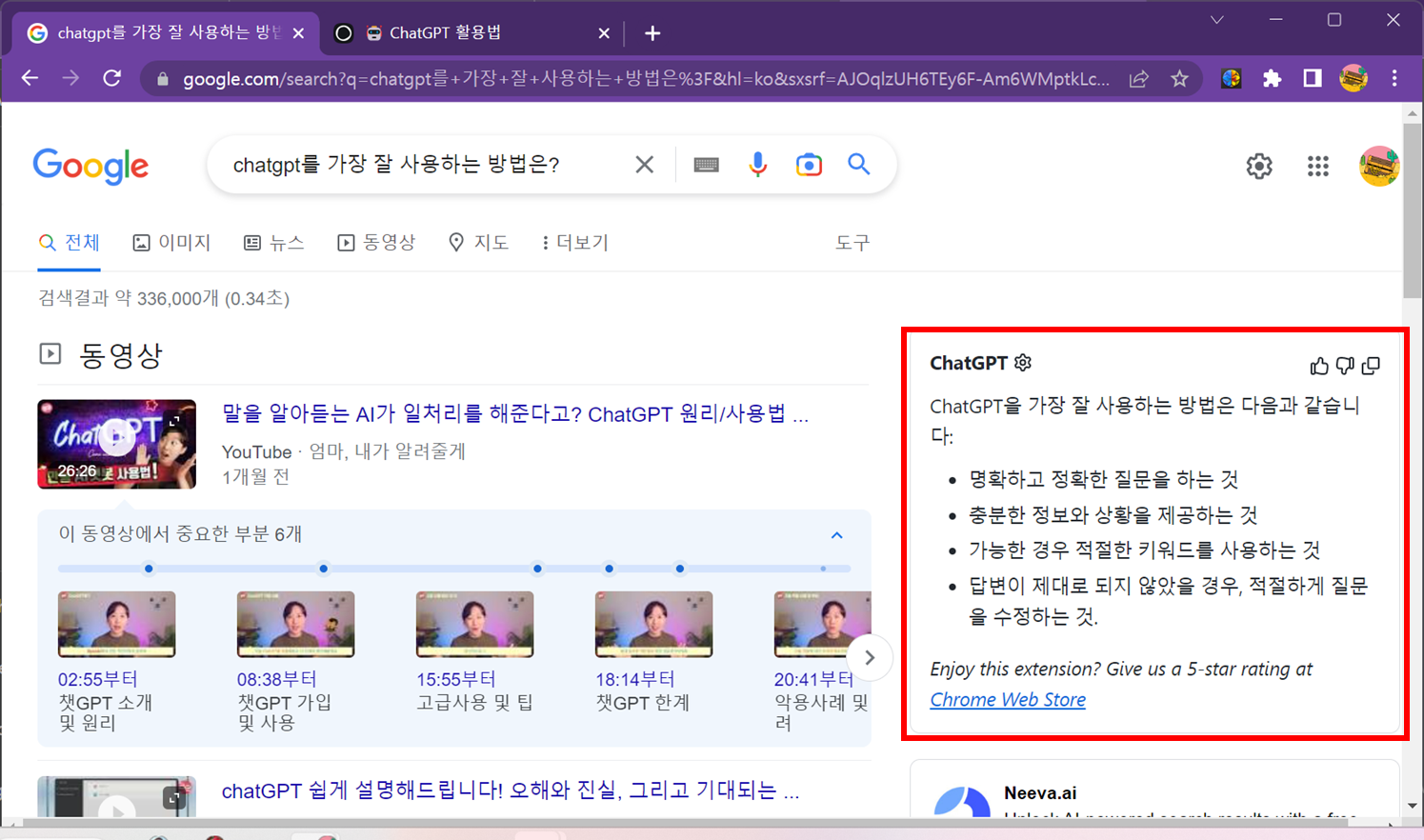Give thumbs down to ChatGPT answer
The height and width of the screenshot is (840, 1424).
(1345, 366)
